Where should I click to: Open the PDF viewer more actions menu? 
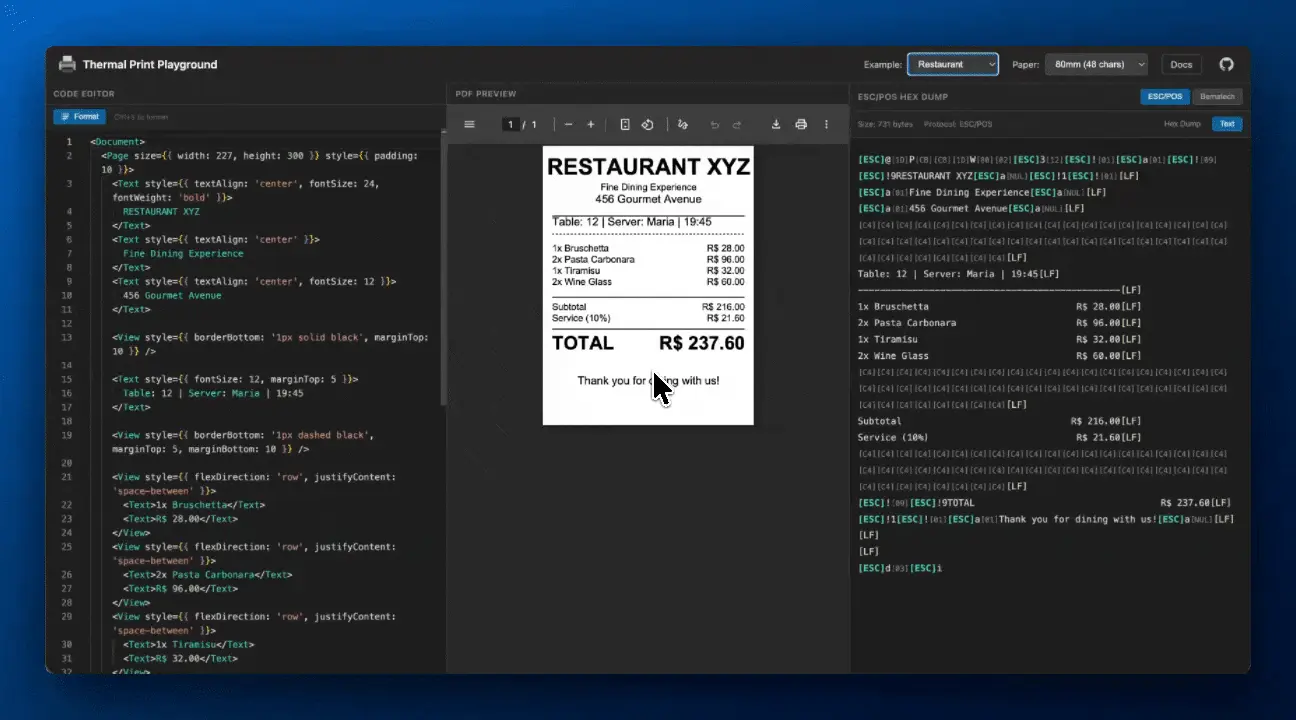tap(826, 125)
